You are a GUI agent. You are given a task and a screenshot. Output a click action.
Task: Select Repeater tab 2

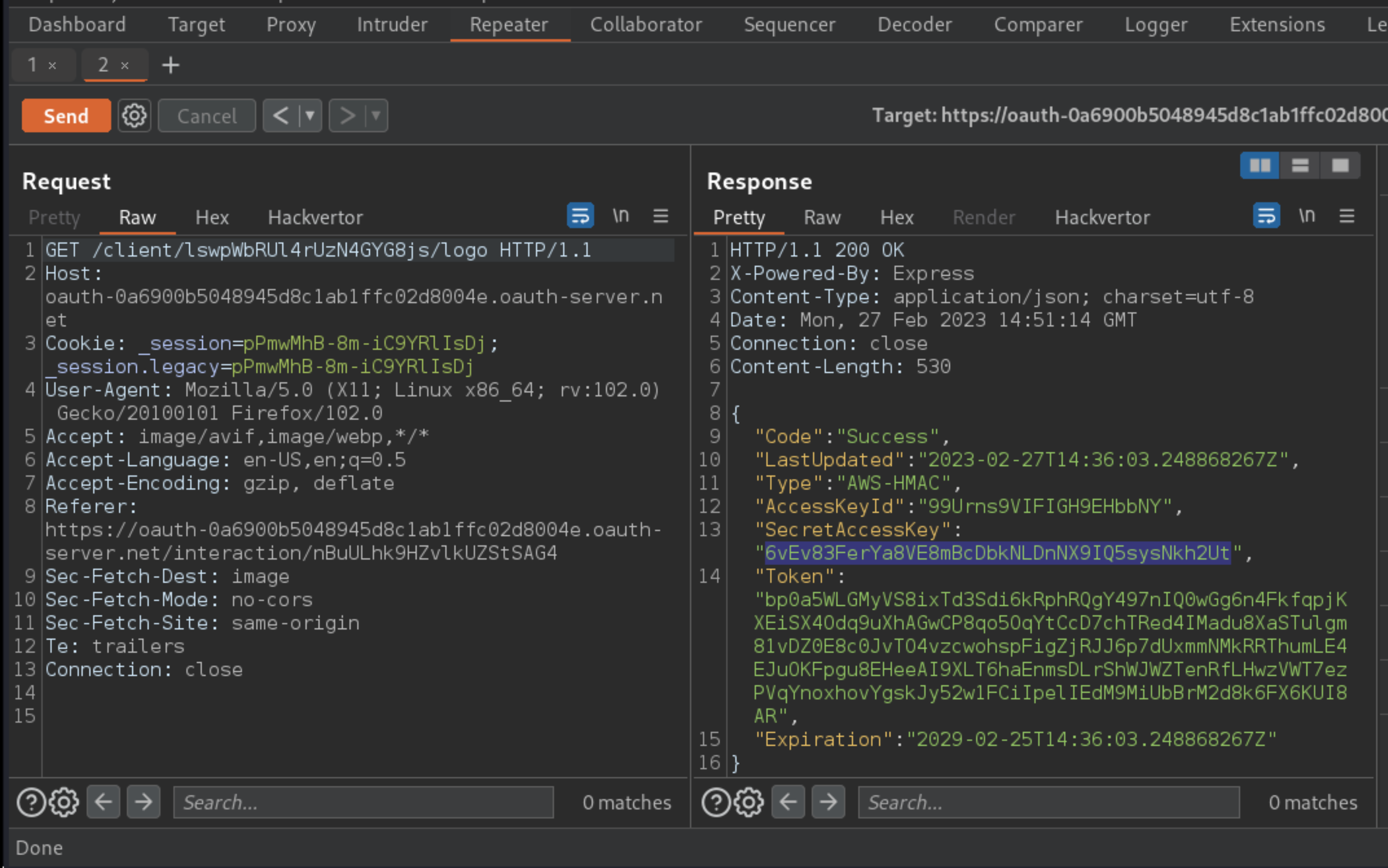tap(103, 65)
